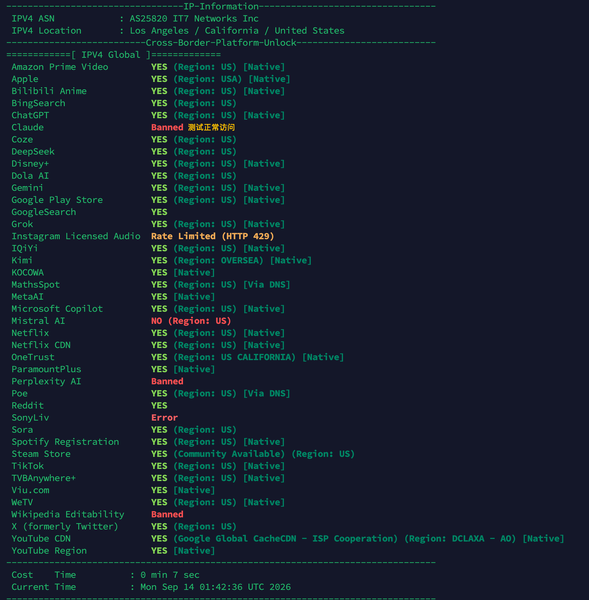
Task: Click the Claude Banned status text
Action: click(x=167, y=127)
